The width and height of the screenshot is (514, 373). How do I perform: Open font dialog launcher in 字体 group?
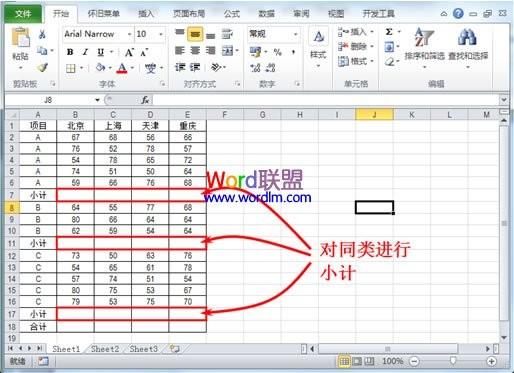163,84
